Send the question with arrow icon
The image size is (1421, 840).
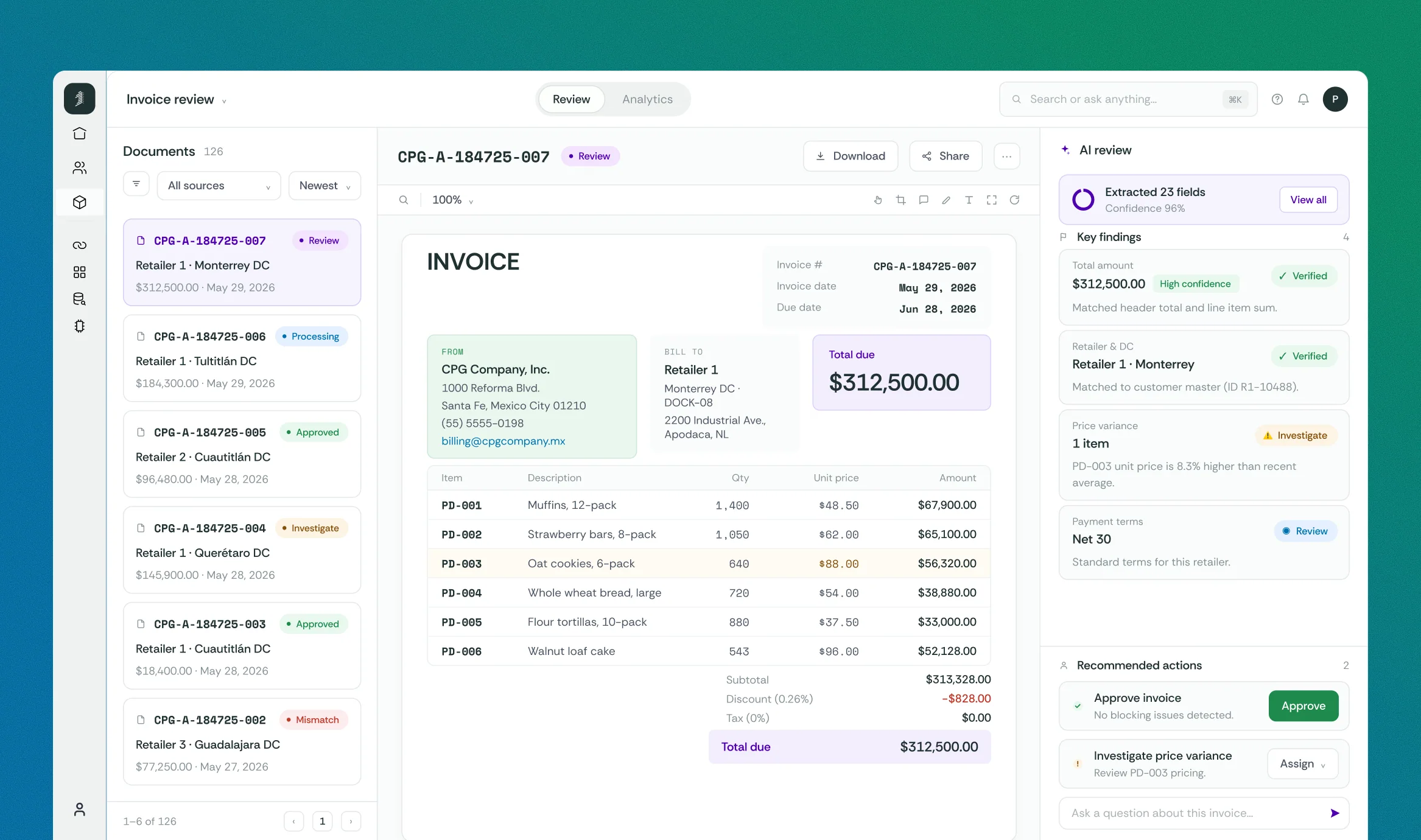pyautogui.click(x=1335, y=813)
